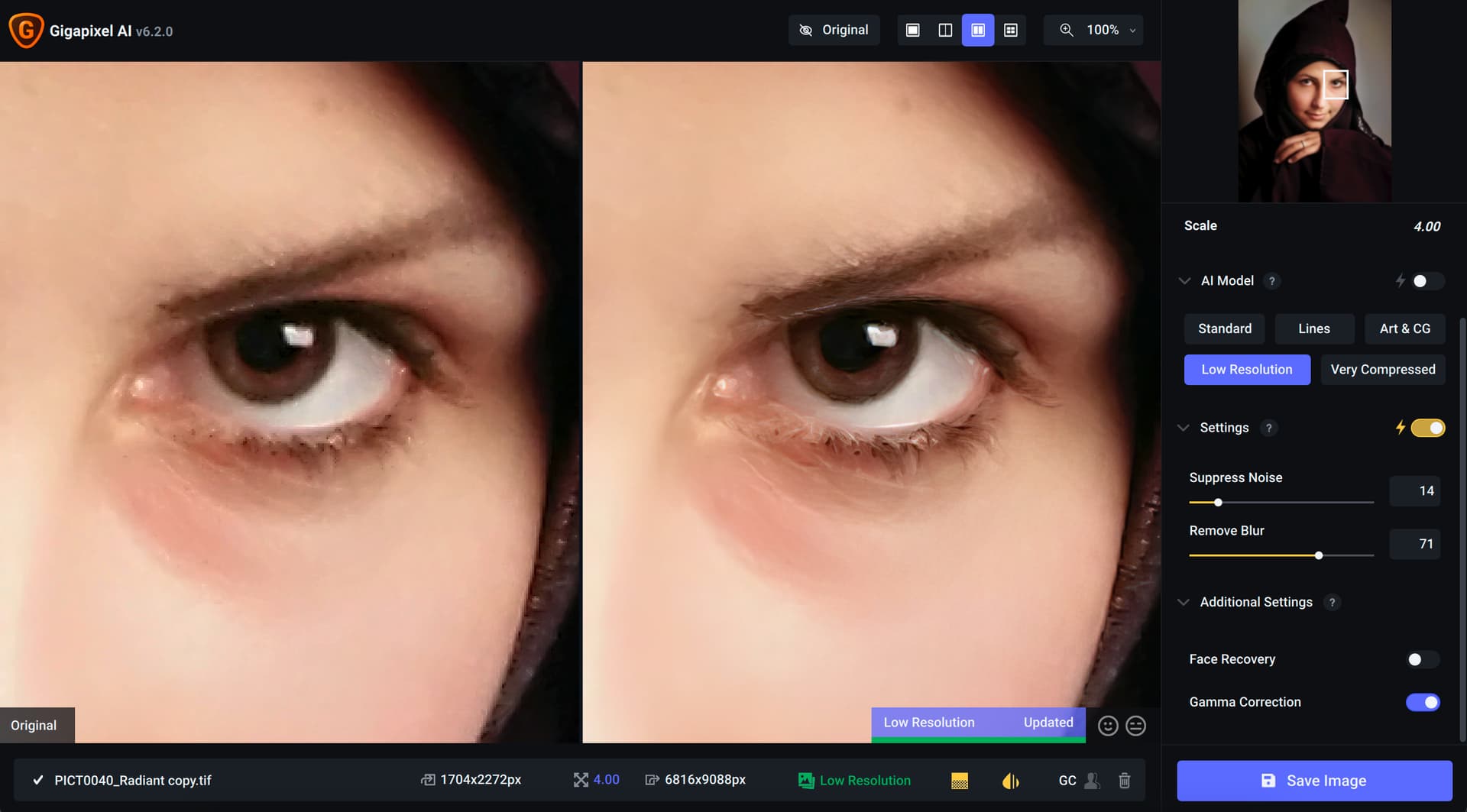Click the happy face feedback icon

click(x=1108, y=726)
